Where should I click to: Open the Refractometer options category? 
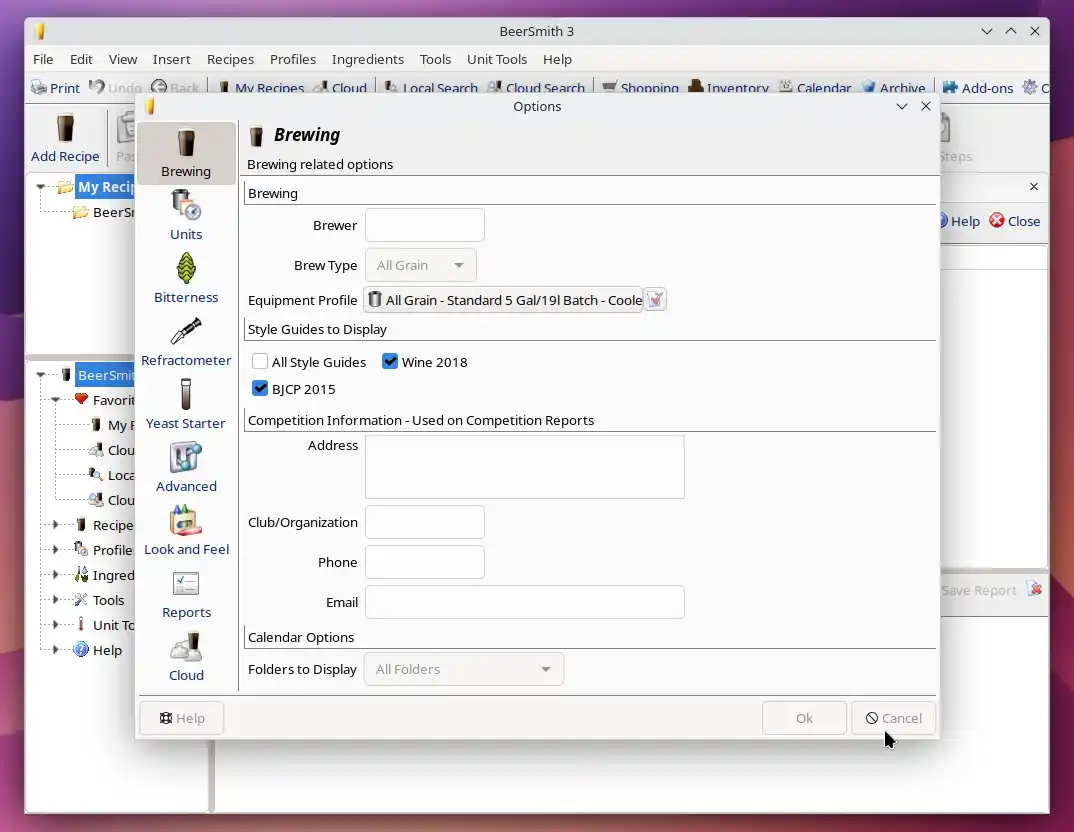[186, 342]
